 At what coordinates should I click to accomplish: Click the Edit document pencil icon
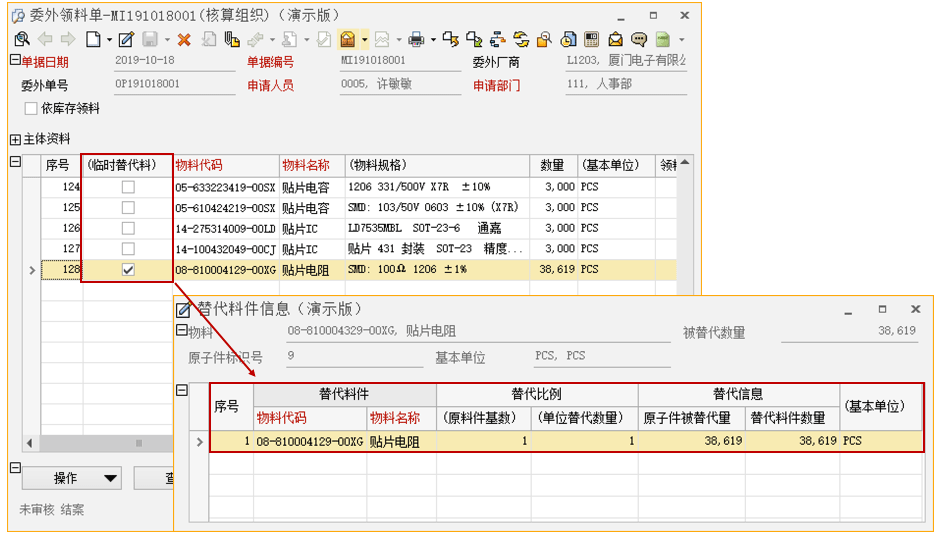(126, 40)
